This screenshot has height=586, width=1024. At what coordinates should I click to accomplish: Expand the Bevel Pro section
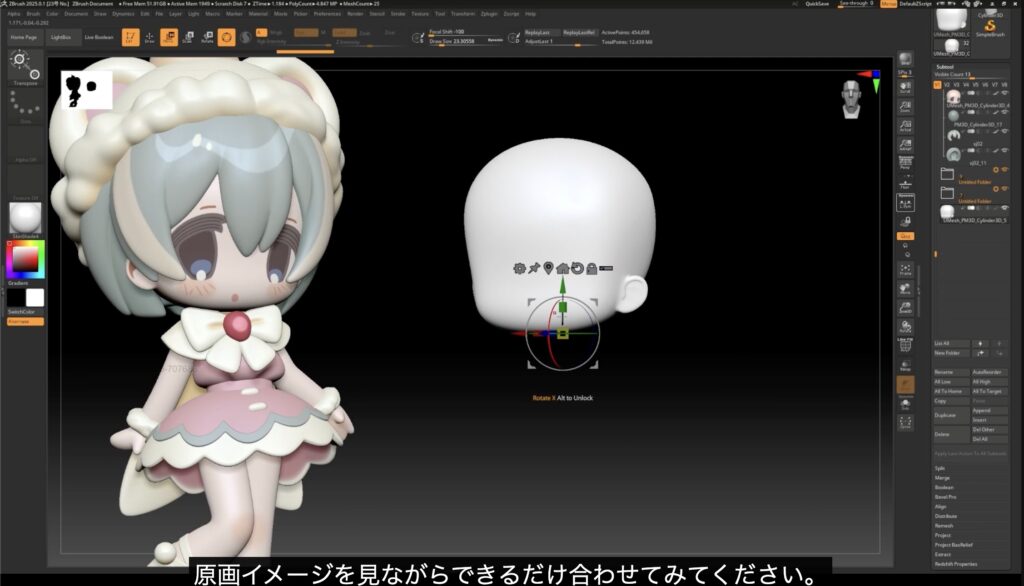945,497
